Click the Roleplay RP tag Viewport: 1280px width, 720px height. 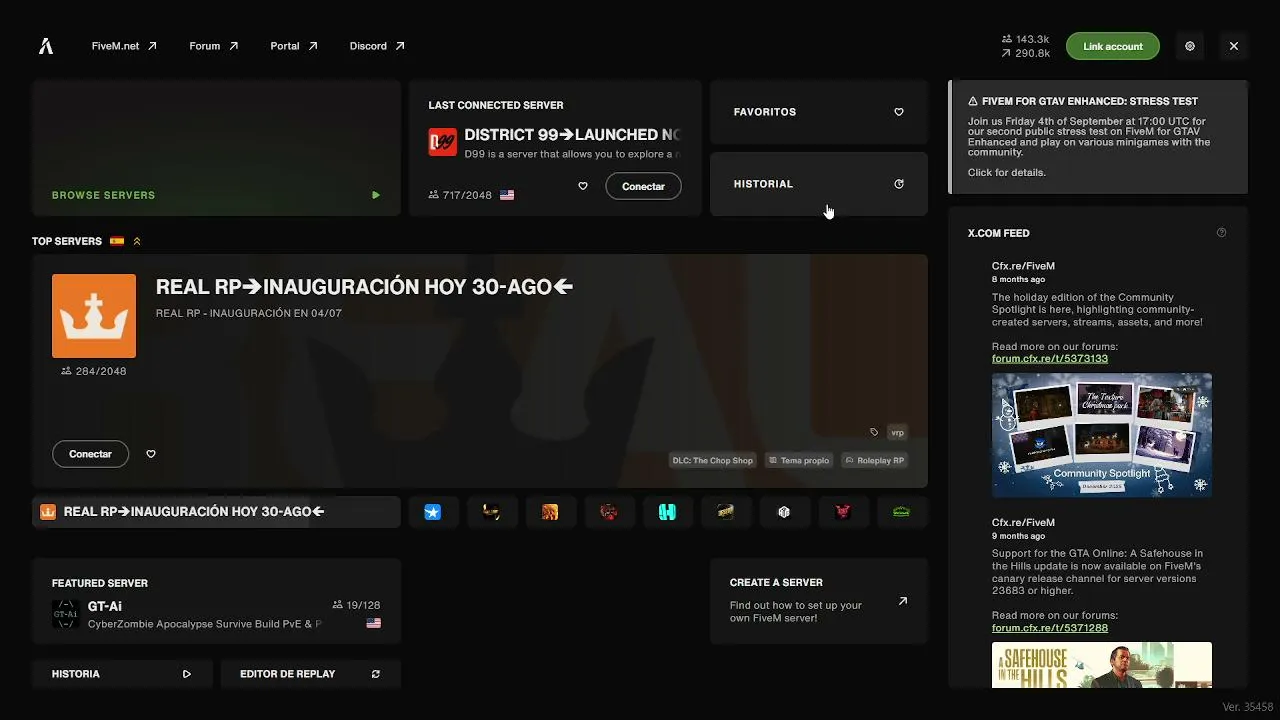(874, 461)
